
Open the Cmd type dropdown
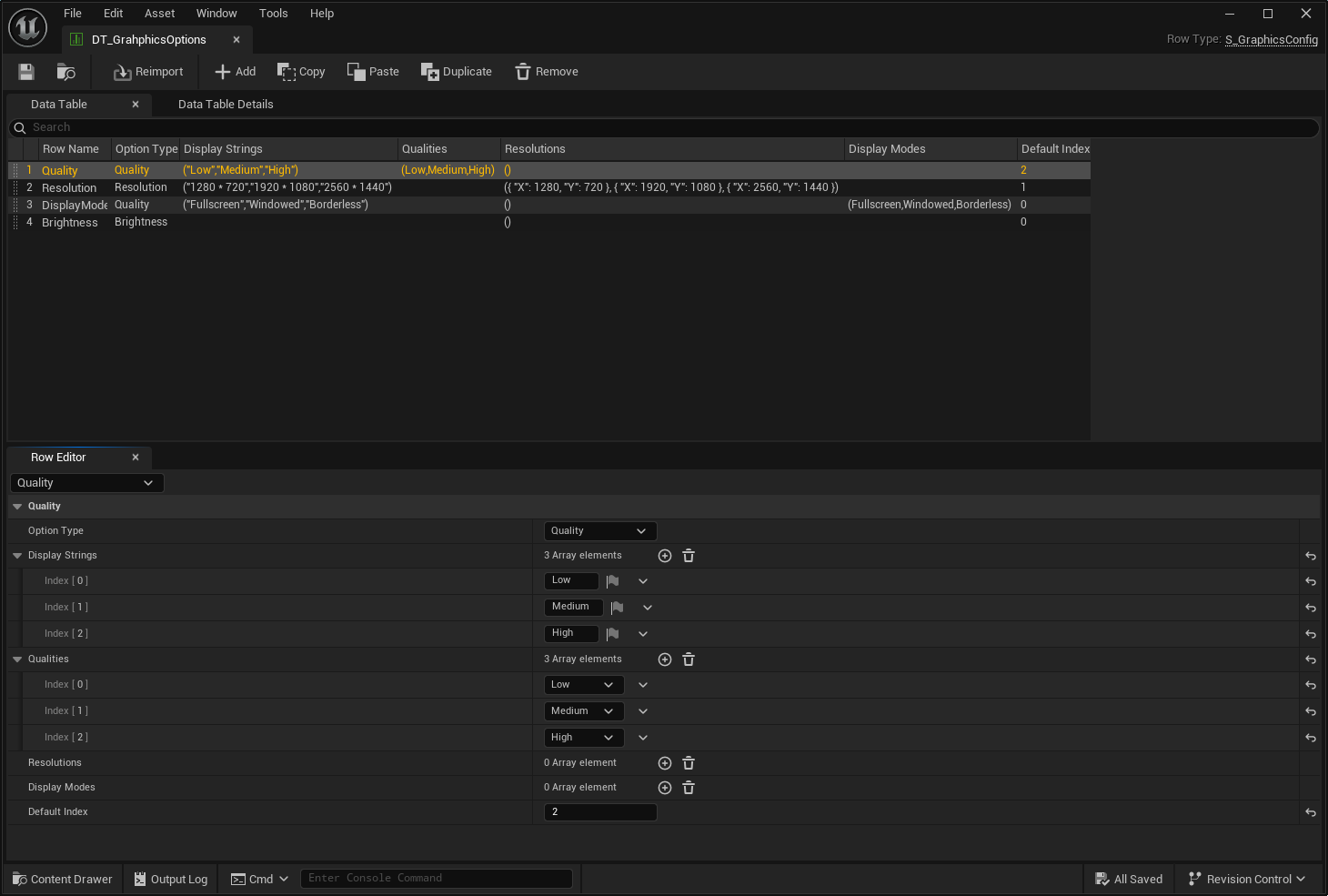coord(259,880)
